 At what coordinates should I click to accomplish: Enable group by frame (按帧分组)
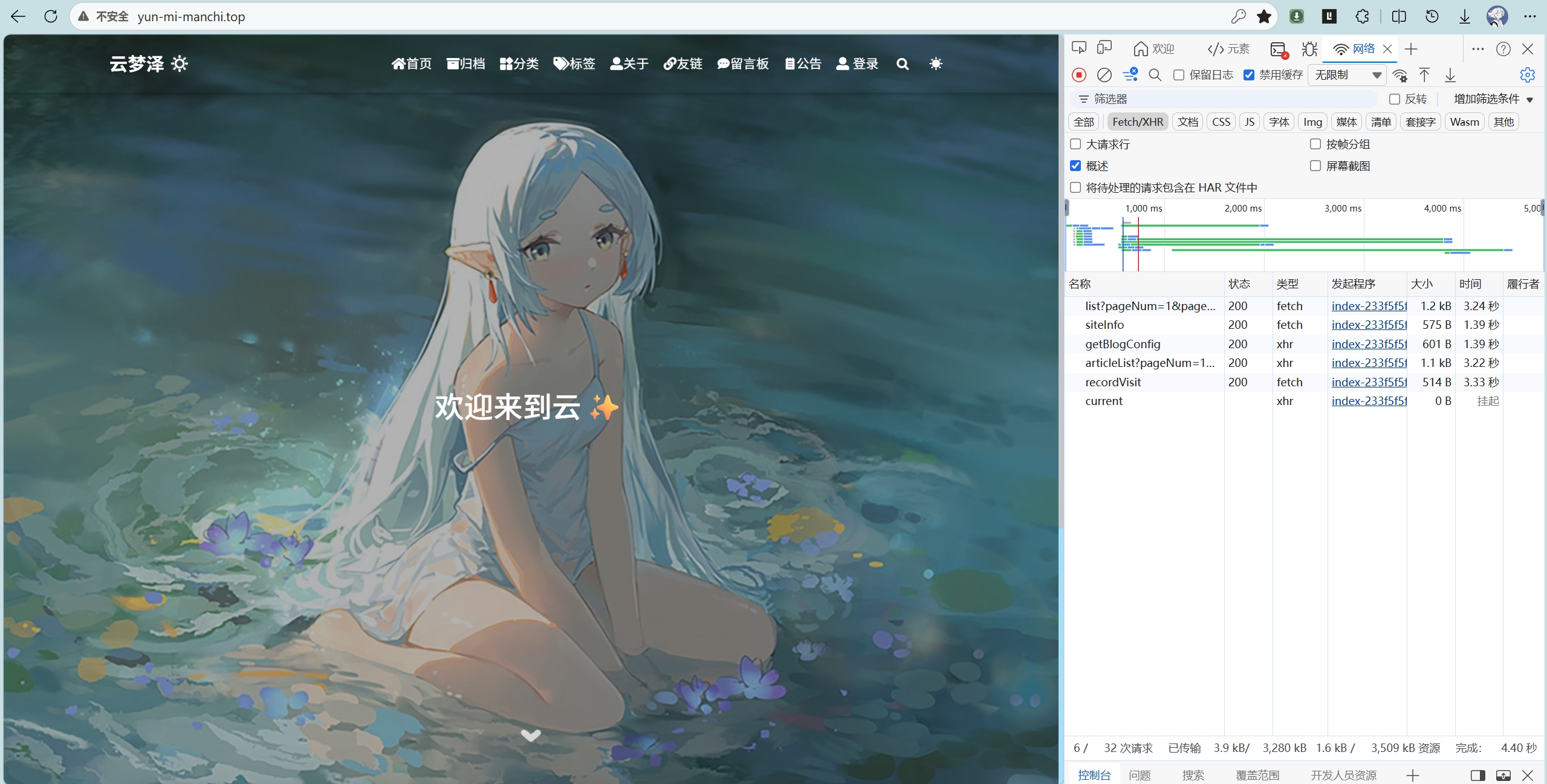pos(1315,144)
